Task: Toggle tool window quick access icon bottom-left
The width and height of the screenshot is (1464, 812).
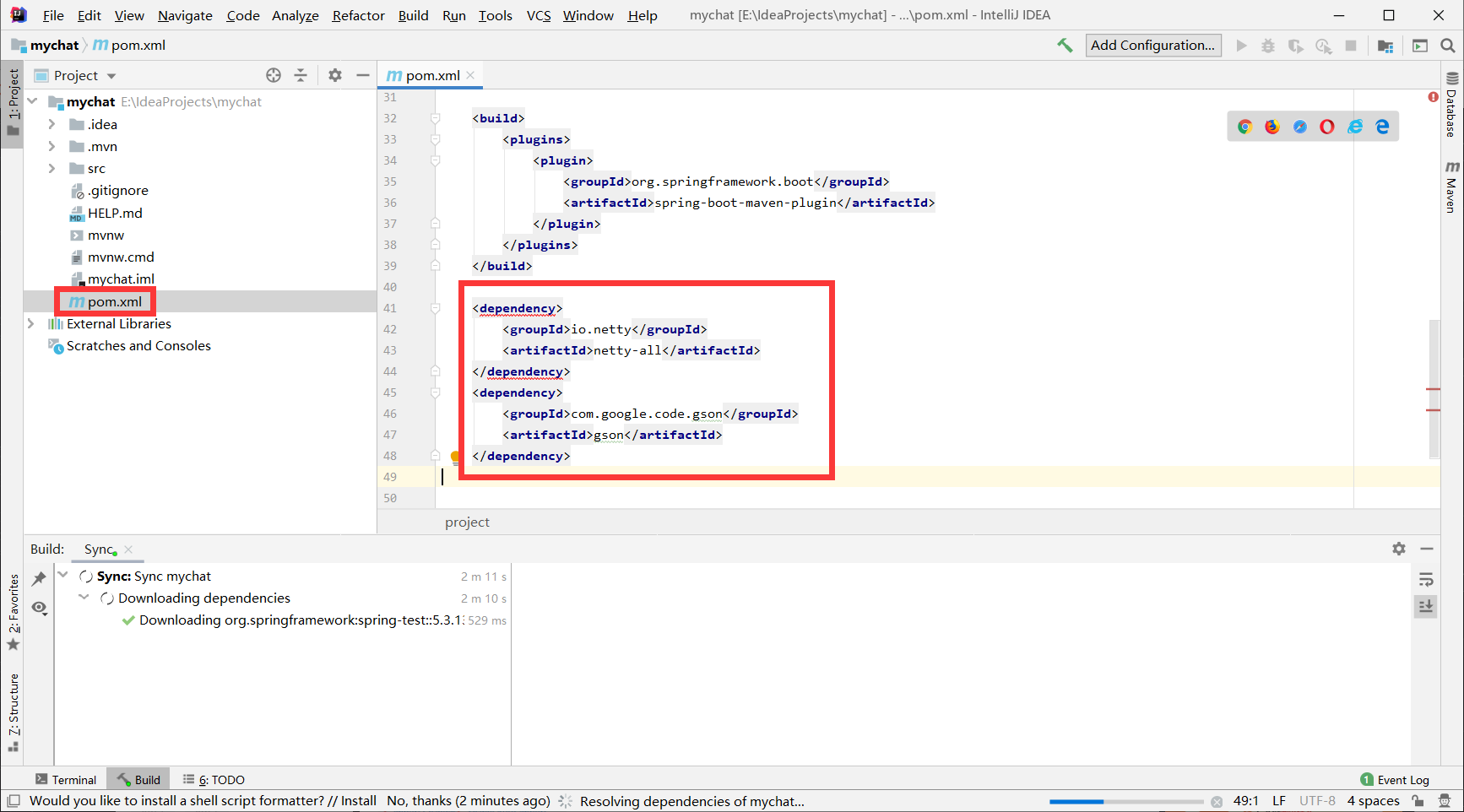Action: (x=14, y=801)
